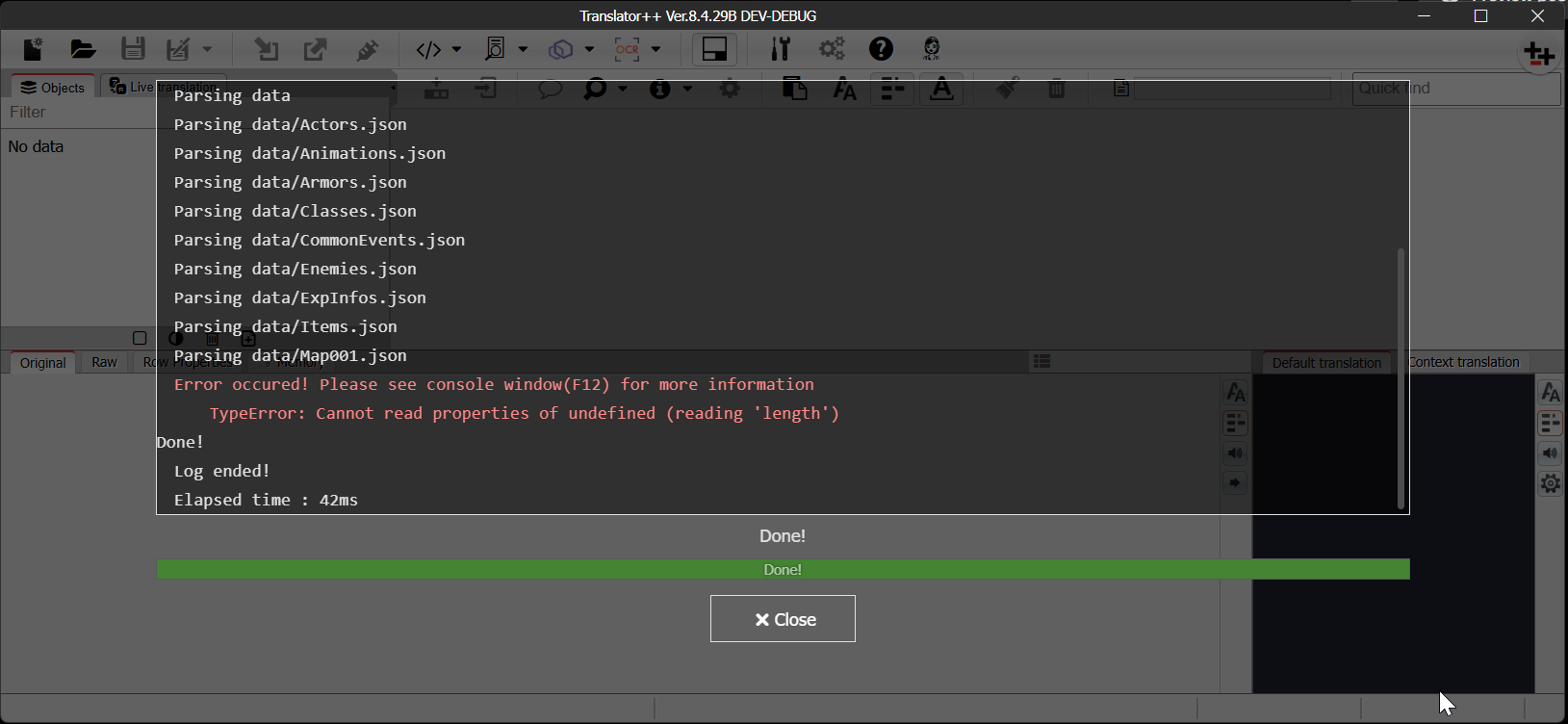Expand the purple hexagon dropdown arrow
The width and height of the screenshot is (1568, 724).
click(x=589, y=49)
